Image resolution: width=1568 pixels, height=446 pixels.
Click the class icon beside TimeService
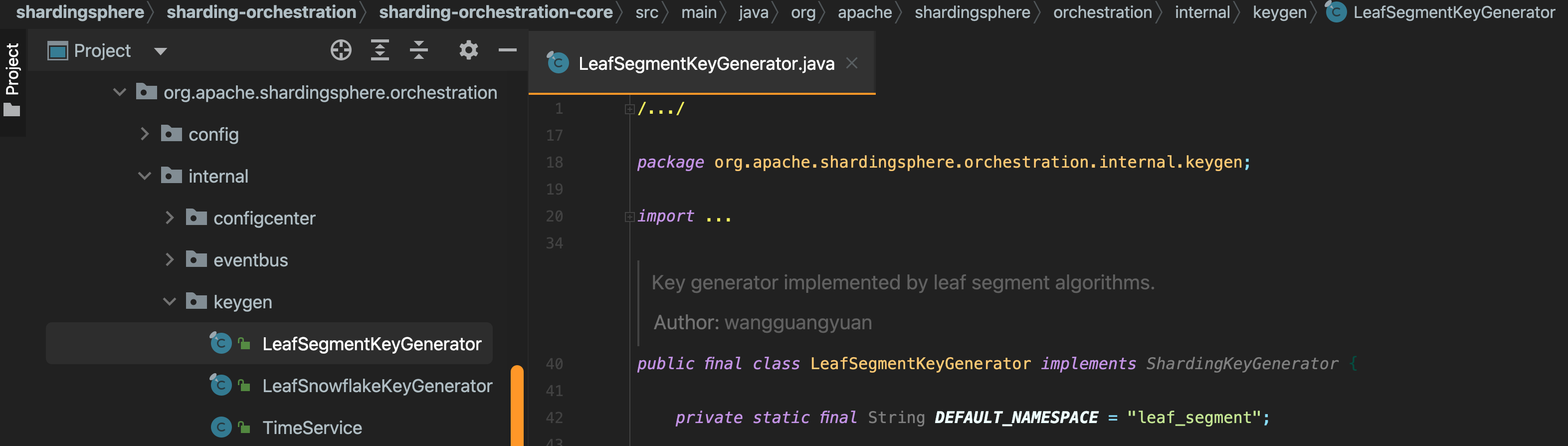[x=220, y=427]
